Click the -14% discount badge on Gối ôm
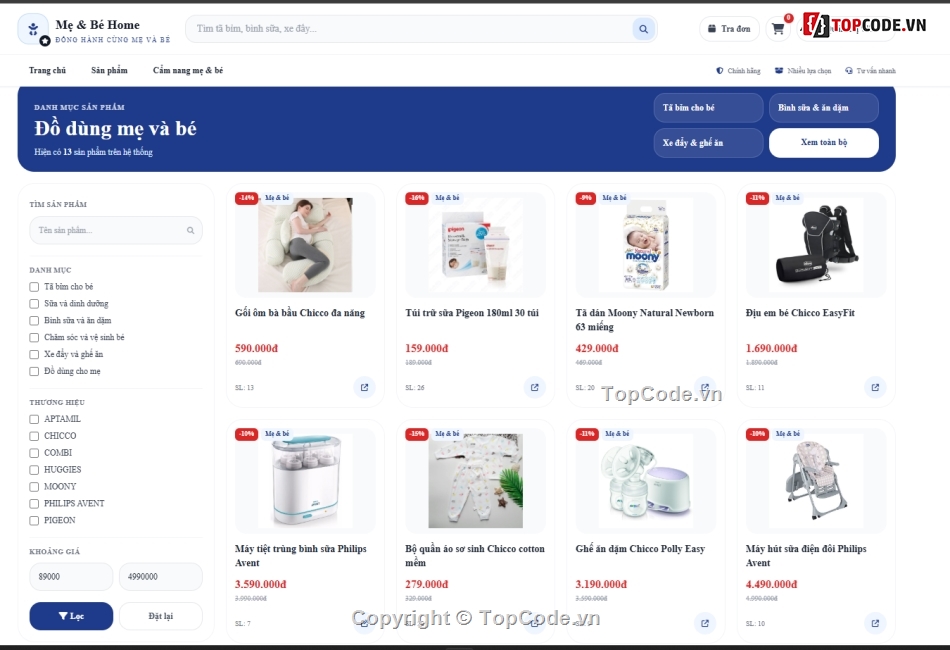950x650 pixels. click(247, 198)
